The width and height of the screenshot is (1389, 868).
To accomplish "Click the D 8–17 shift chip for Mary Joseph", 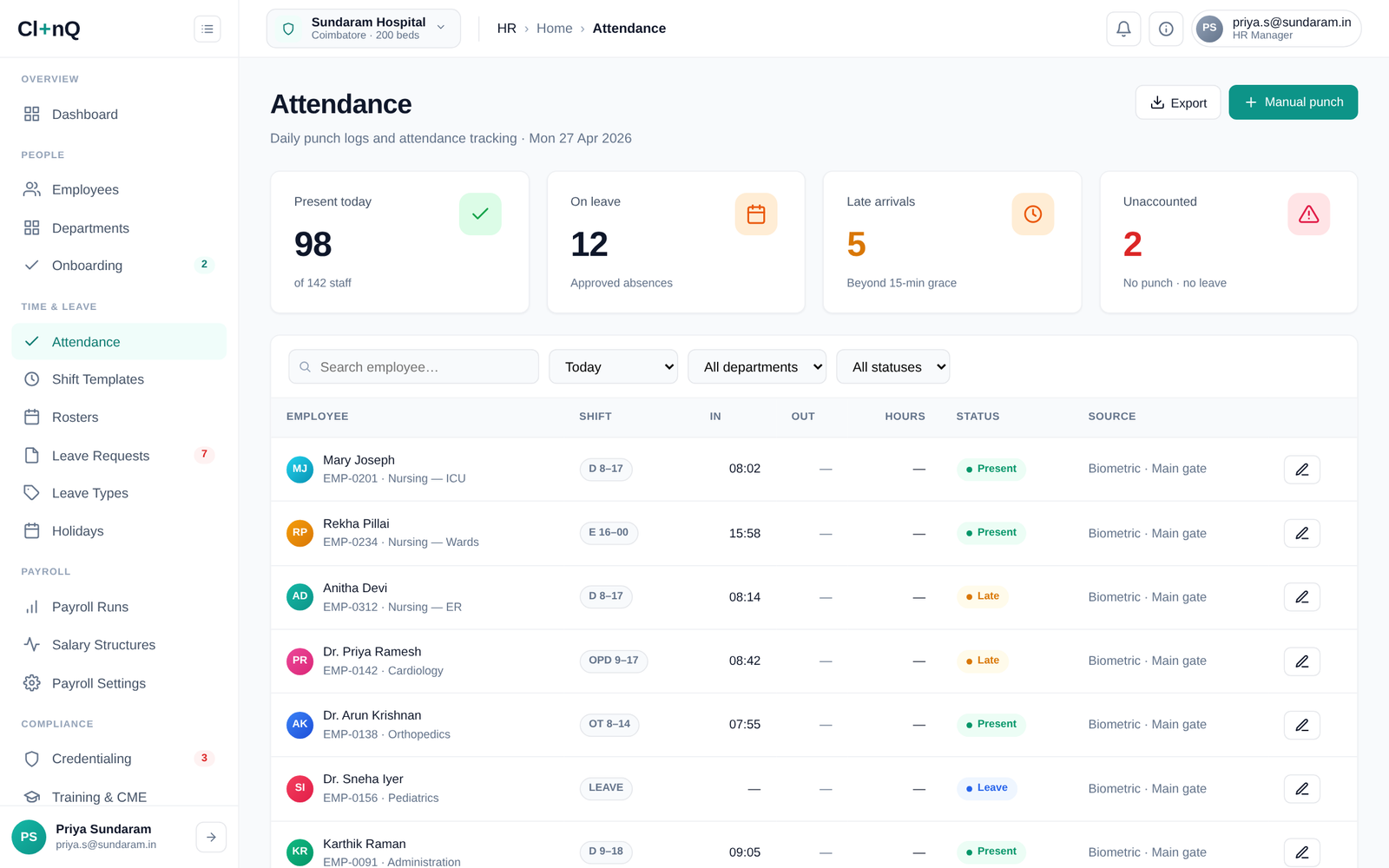I will (606, 469).
